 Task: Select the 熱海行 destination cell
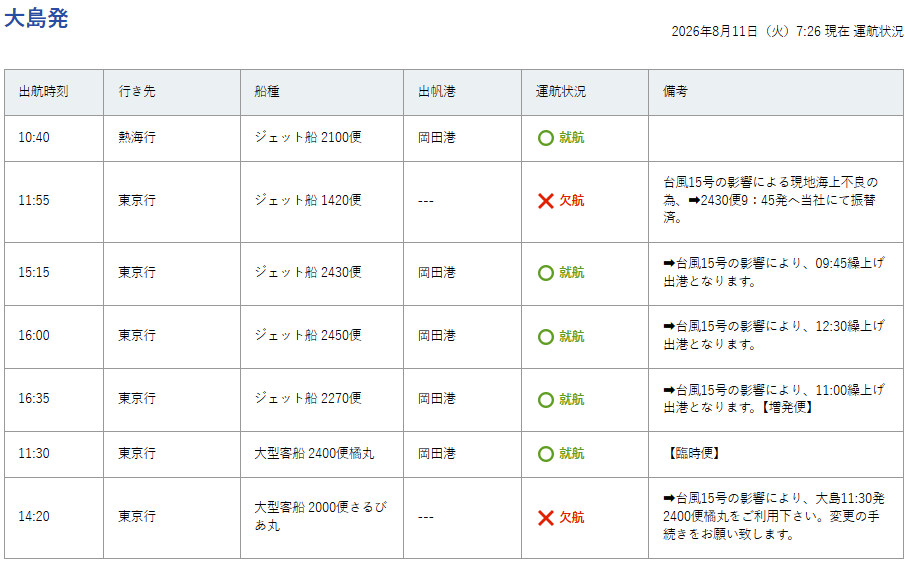click(172, 138)
